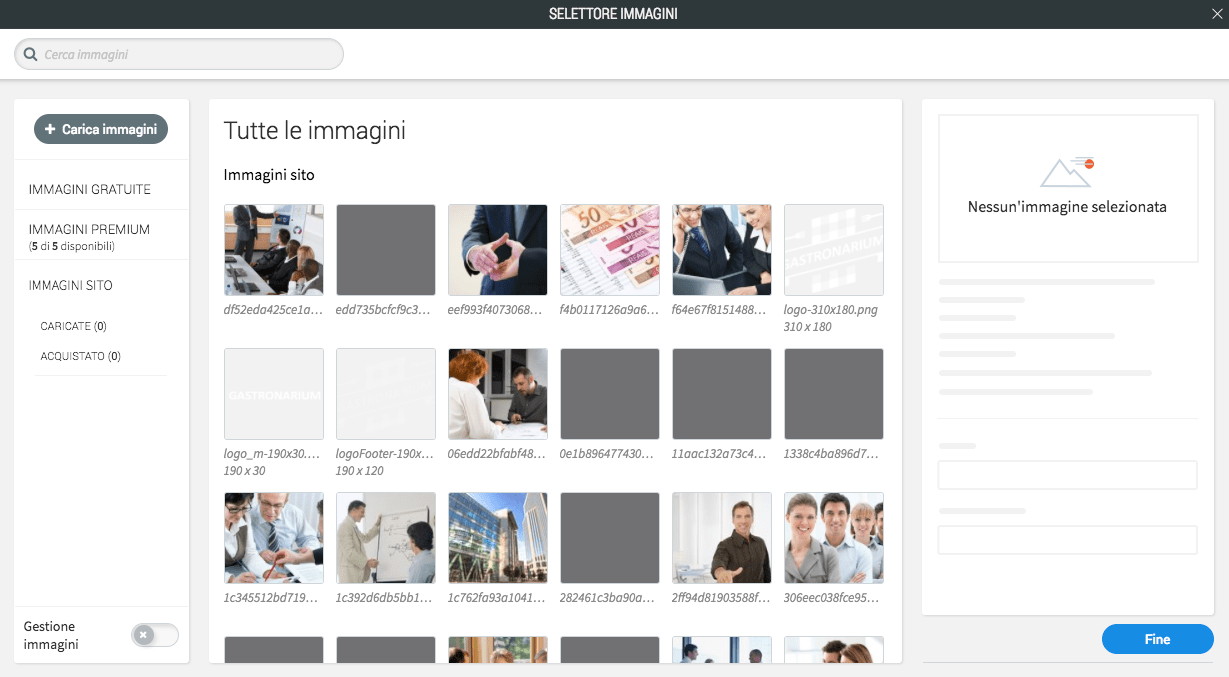Click the "Immagini sito" subheading
Image resolution: width=1229 pixels, height=677 pixels.
(269, 175)
